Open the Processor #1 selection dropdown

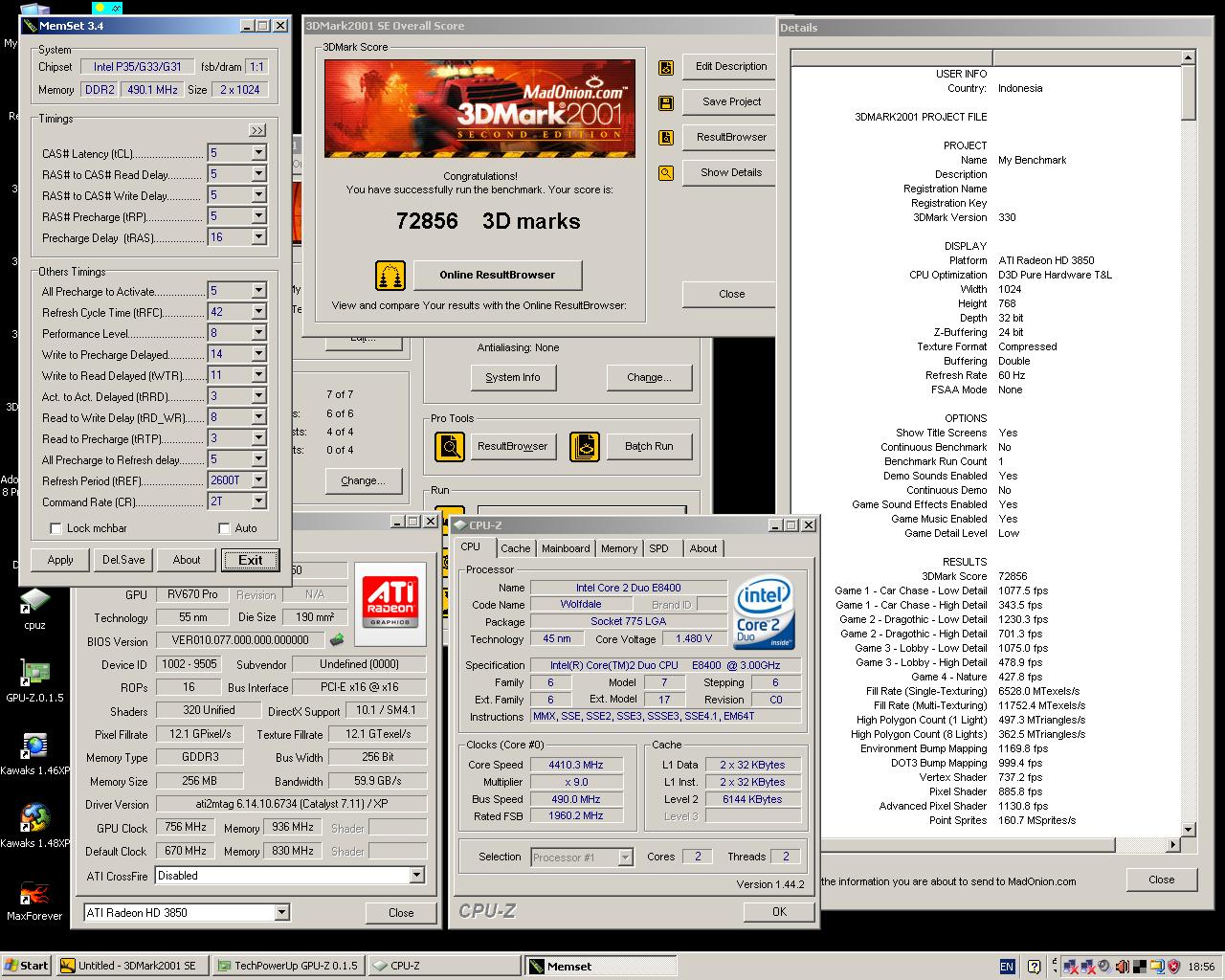[x=625, y=857]
